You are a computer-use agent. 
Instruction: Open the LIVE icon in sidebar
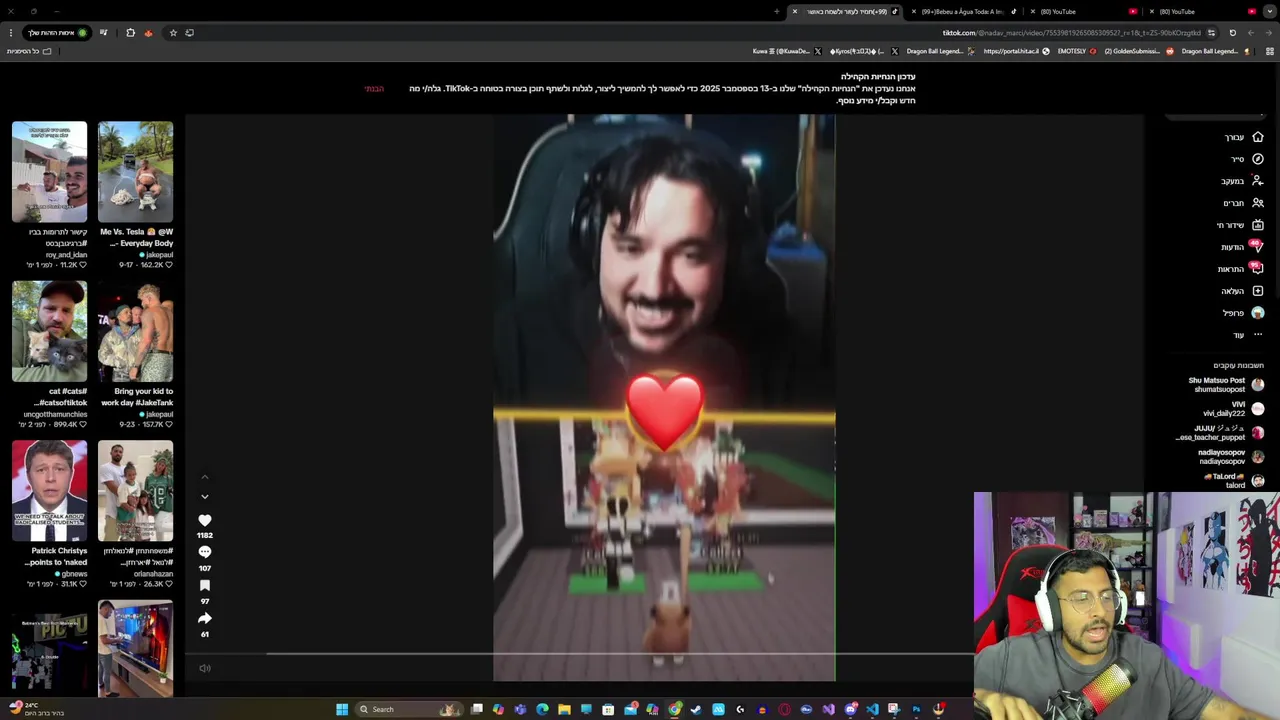(x=1257, y=225)
